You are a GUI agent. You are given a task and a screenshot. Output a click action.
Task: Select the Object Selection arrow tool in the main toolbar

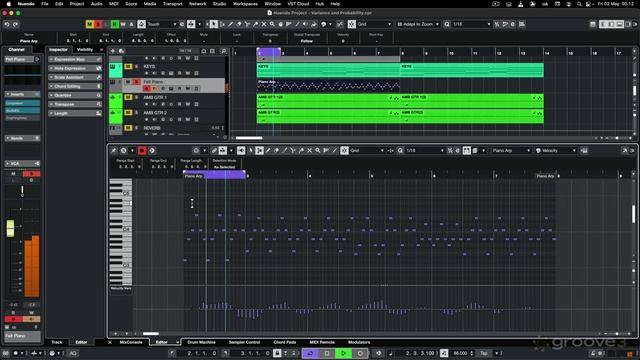point(213,24)
